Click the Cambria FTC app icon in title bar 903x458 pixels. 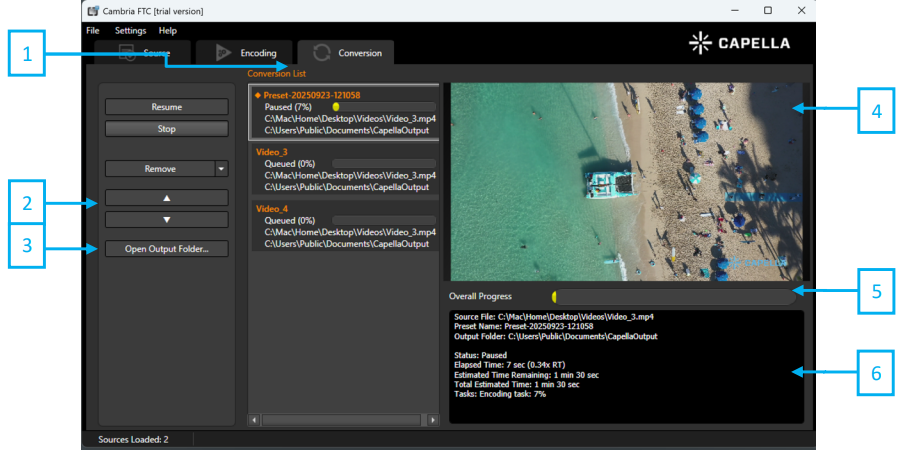(x=92, y=11)
